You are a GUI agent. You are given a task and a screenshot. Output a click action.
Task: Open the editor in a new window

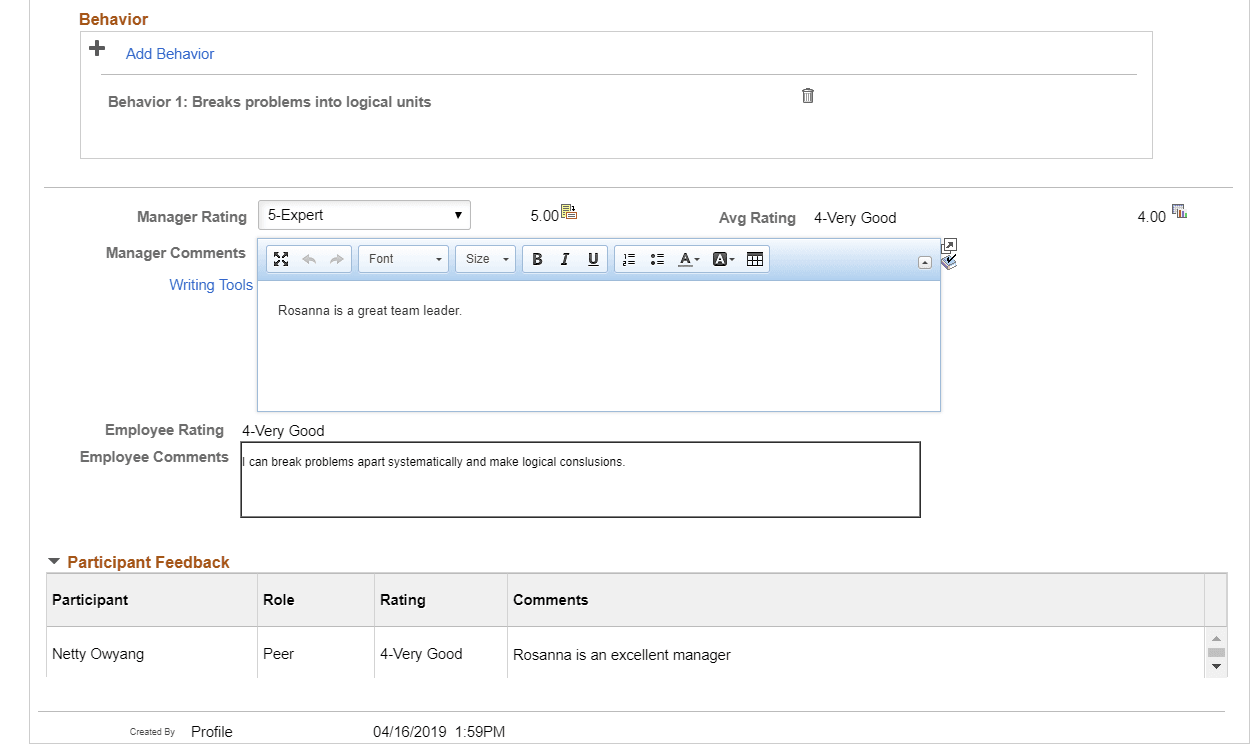tap(949, 243)
